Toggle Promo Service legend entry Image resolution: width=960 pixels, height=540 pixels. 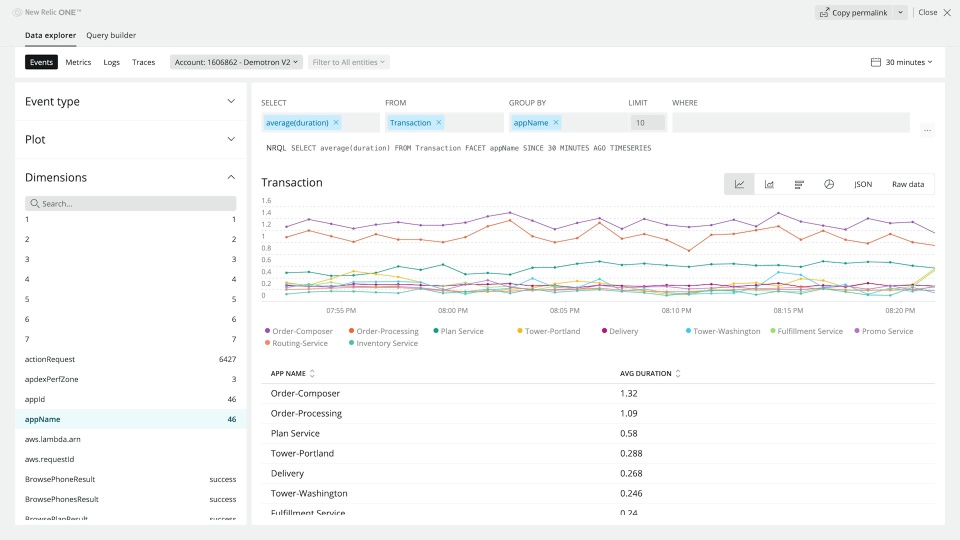883,331
